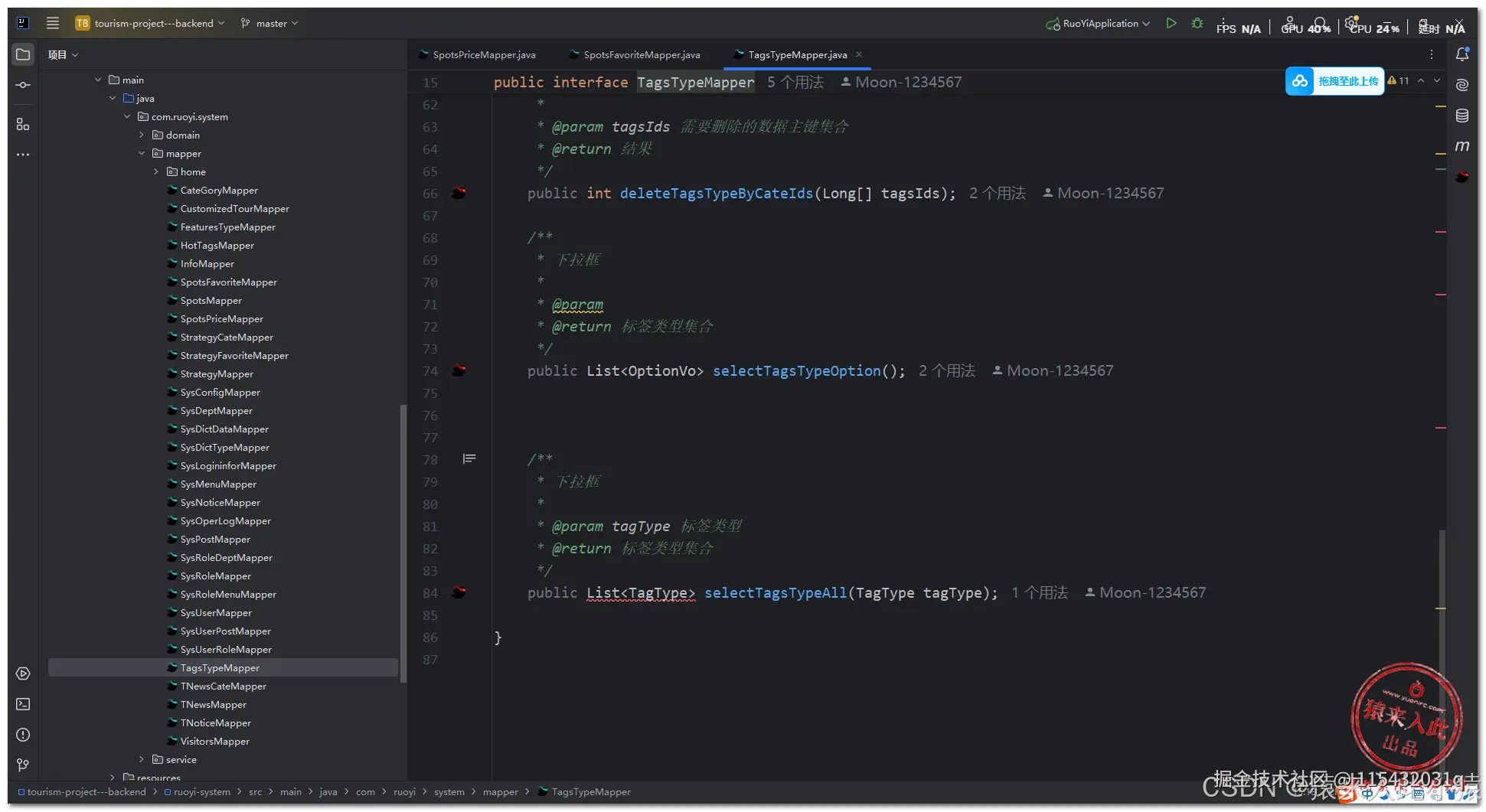Image resolution: width=1486 pixels, height=812 pixels.
Task: Select the TagsTypeMapper.java tab
Action: 797,54
